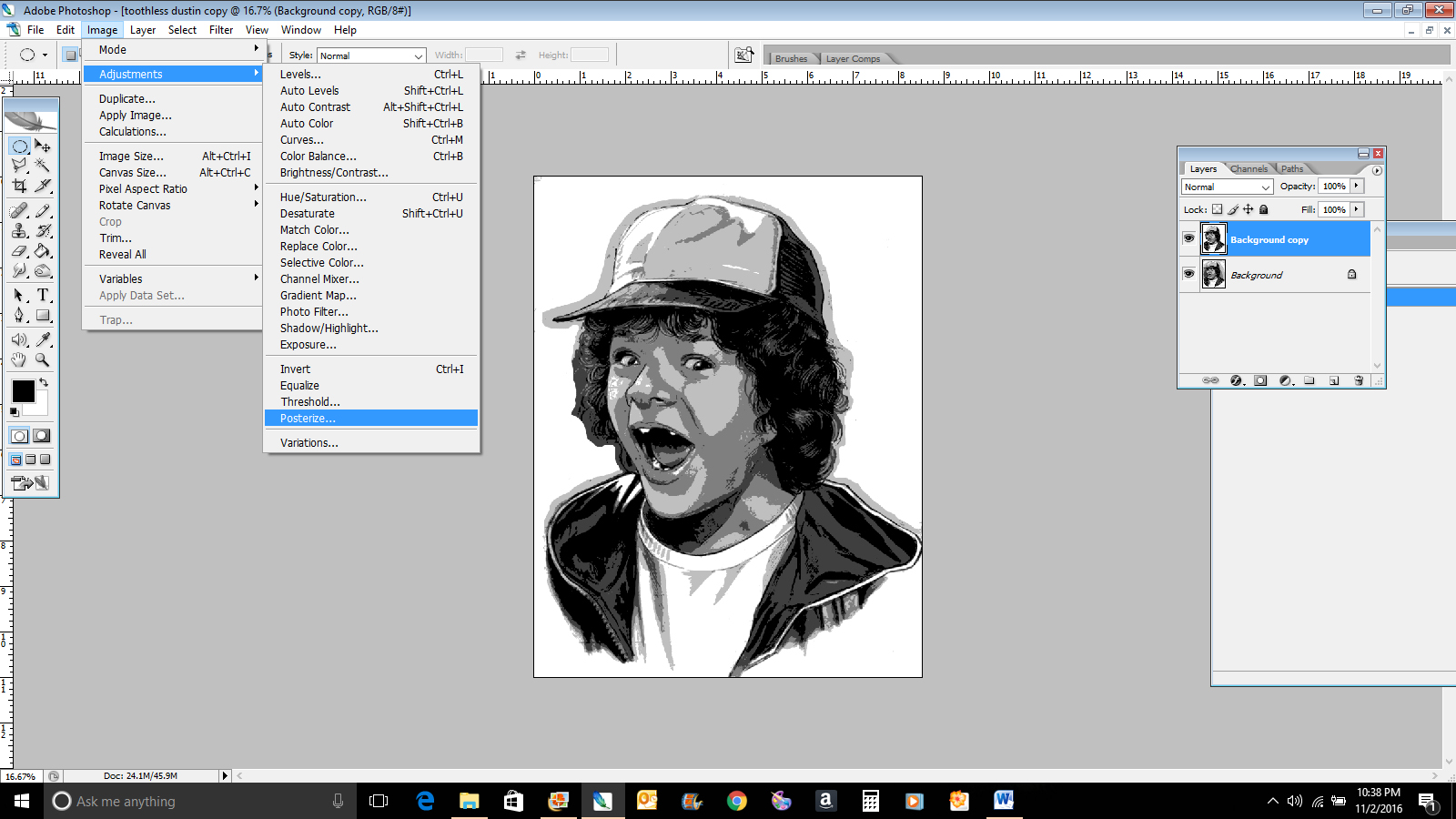1456x819 pixels.
Task: Select the Move tool
Action: pos(43,146)
